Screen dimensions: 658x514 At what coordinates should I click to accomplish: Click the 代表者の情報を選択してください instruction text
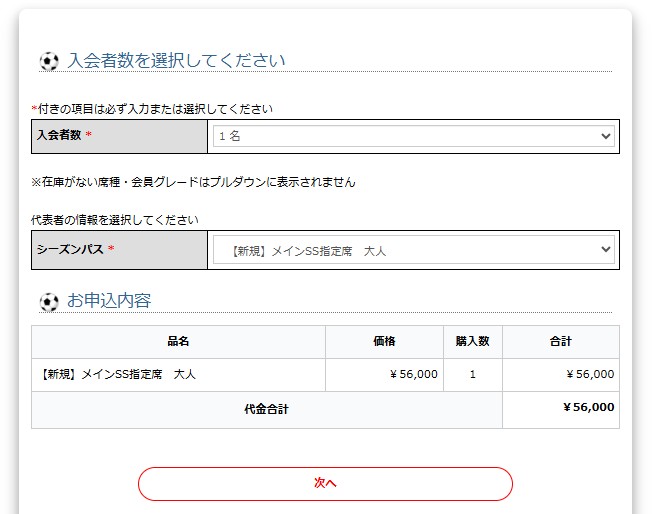[x=115, y=220]
